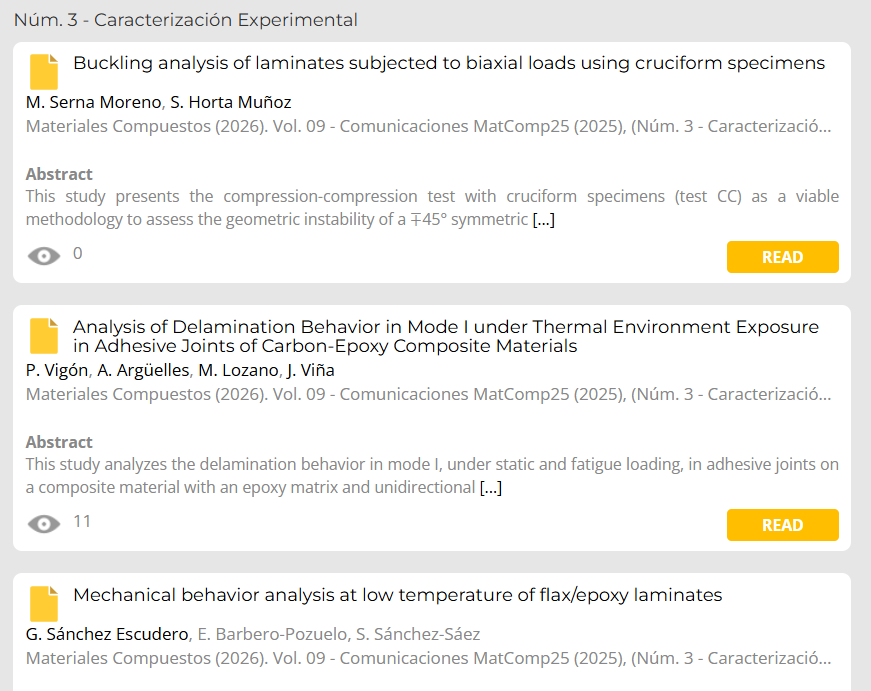Click the eye views icon showing 0
The width and height of the screenshot is (871, 691).
click(43, 256)
